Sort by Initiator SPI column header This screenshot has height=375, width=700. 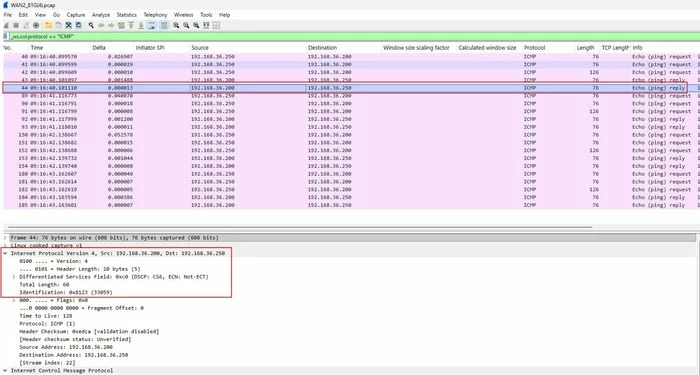[x=150, y=48]
